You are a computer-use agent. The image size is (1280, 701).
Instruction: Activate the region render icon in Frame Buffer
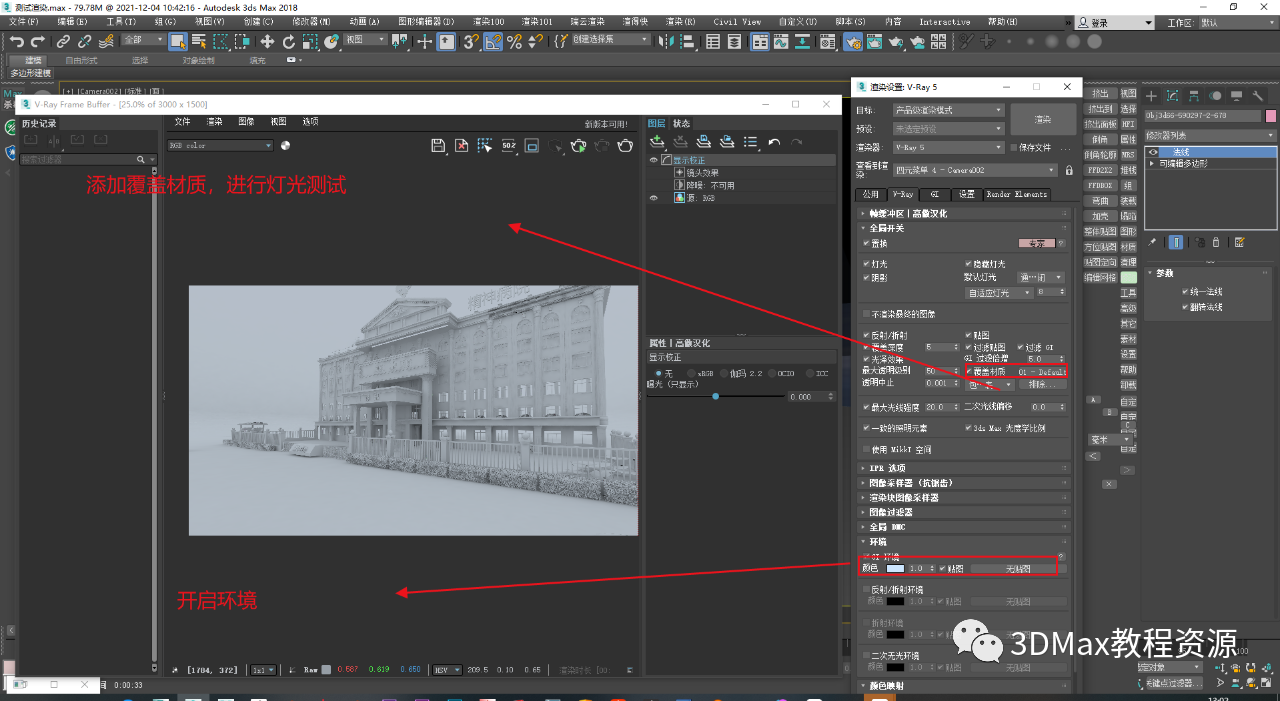[485, 146]
